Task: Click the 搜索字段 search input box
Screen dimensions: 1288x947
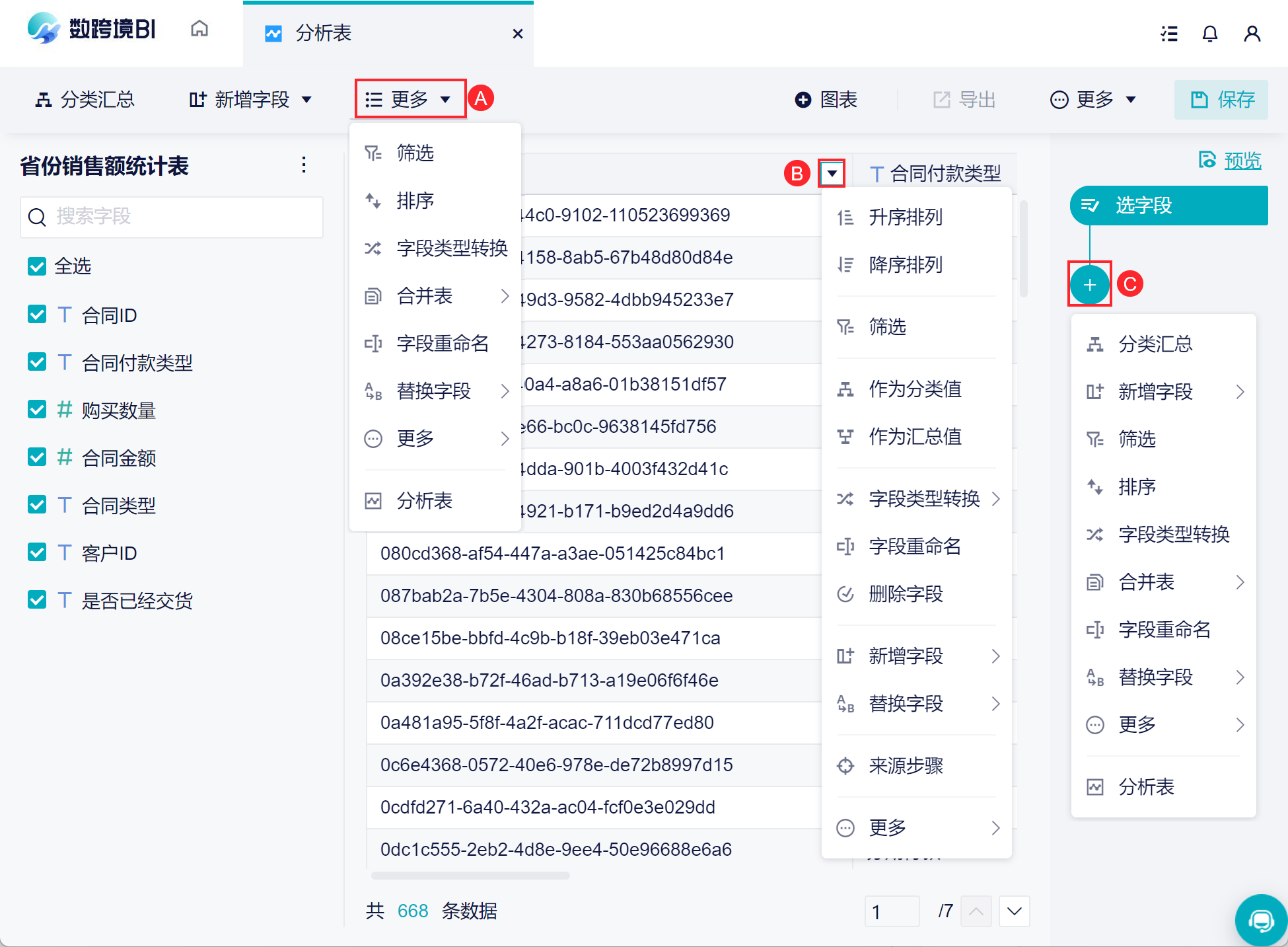Action: coord(172,217)
